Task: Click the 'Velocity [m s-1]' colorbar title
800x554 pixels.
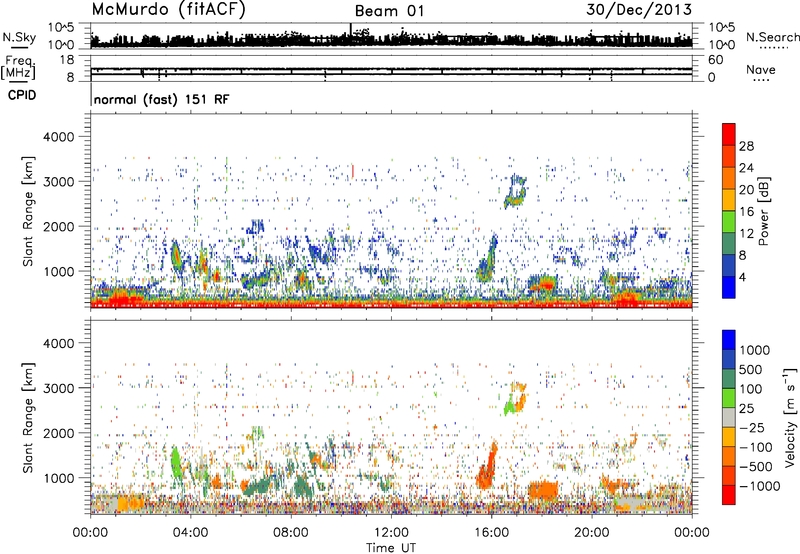Action: 790,417
